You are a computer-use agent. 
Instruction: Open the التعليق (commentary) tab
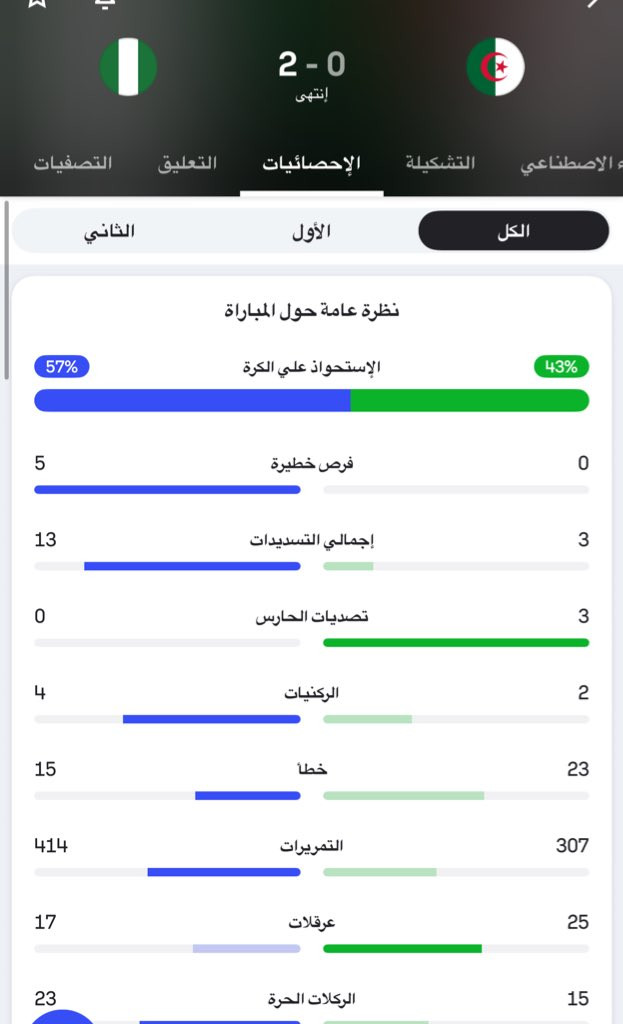[x=187, y=163]
